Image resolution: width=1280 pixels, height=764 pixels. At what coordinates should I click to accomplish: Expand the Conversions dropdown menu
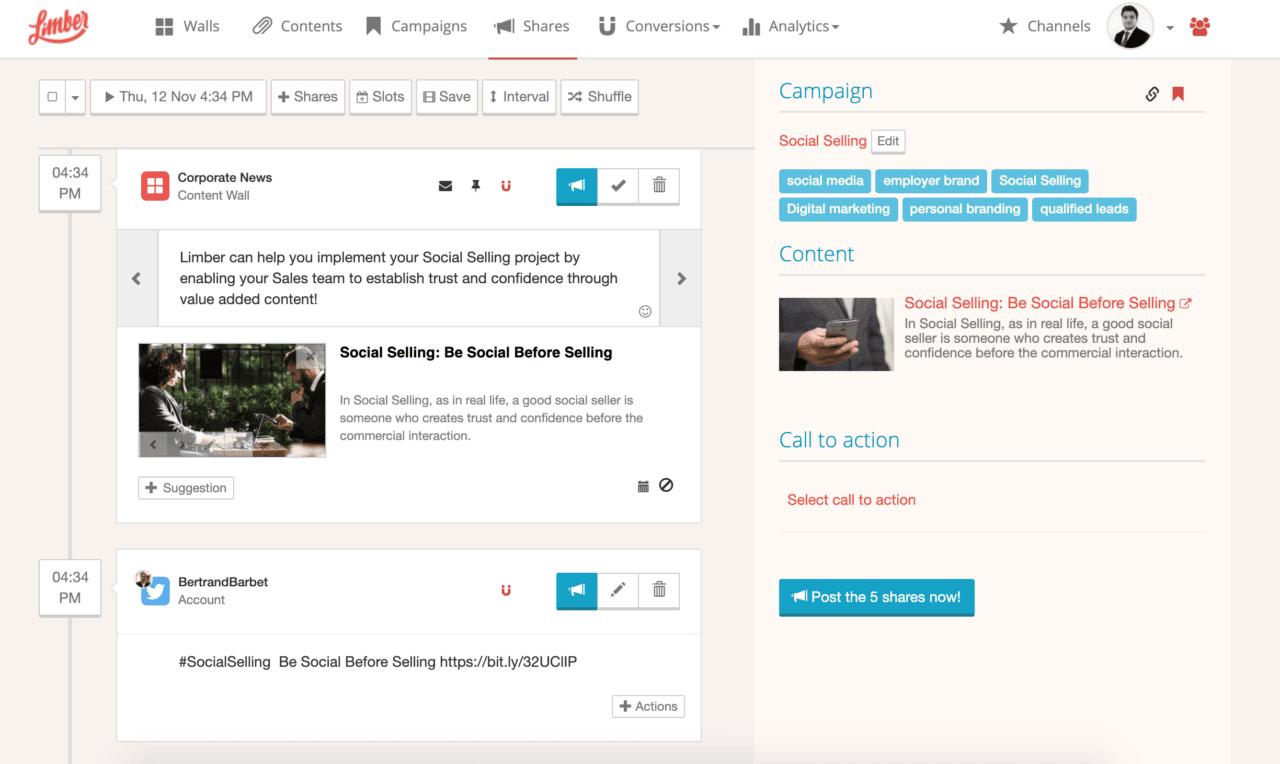tap(659, 26)
